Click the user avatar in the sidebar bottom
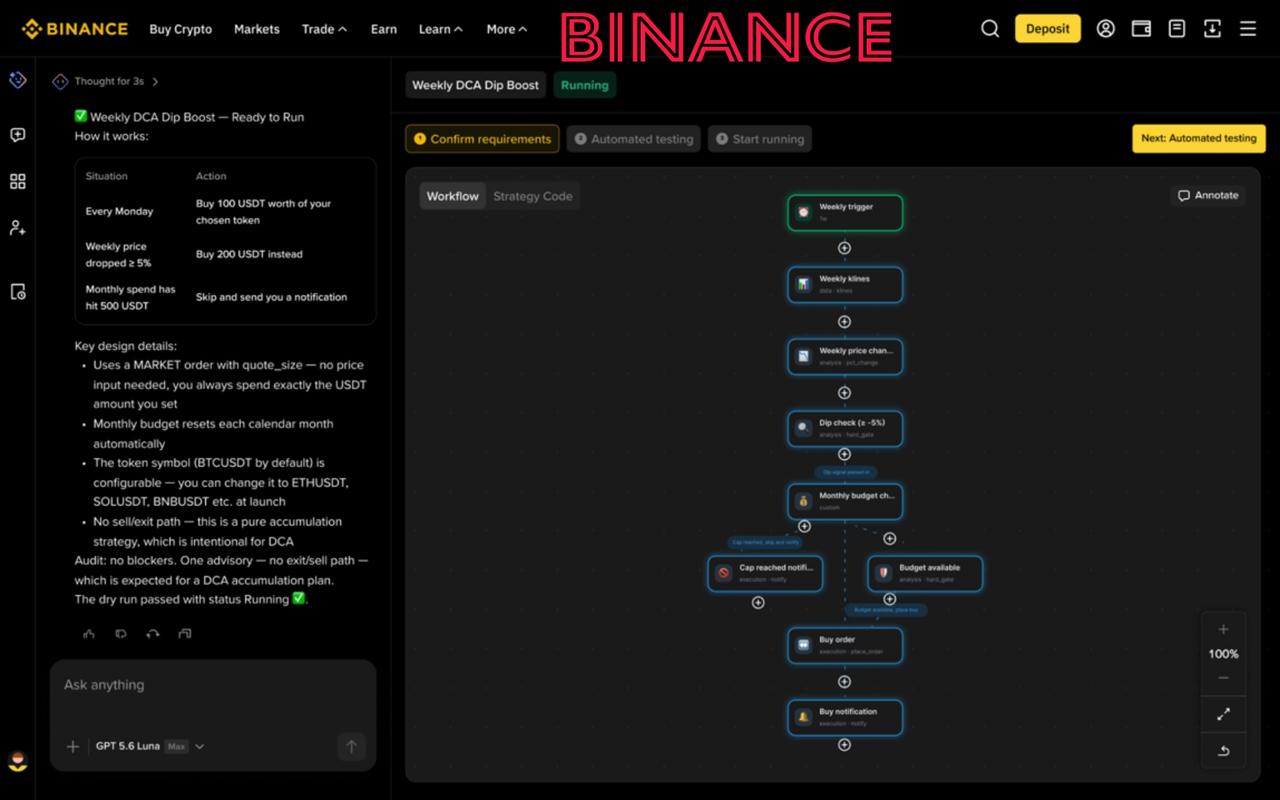1280x800 pixels. pos(17,761)
